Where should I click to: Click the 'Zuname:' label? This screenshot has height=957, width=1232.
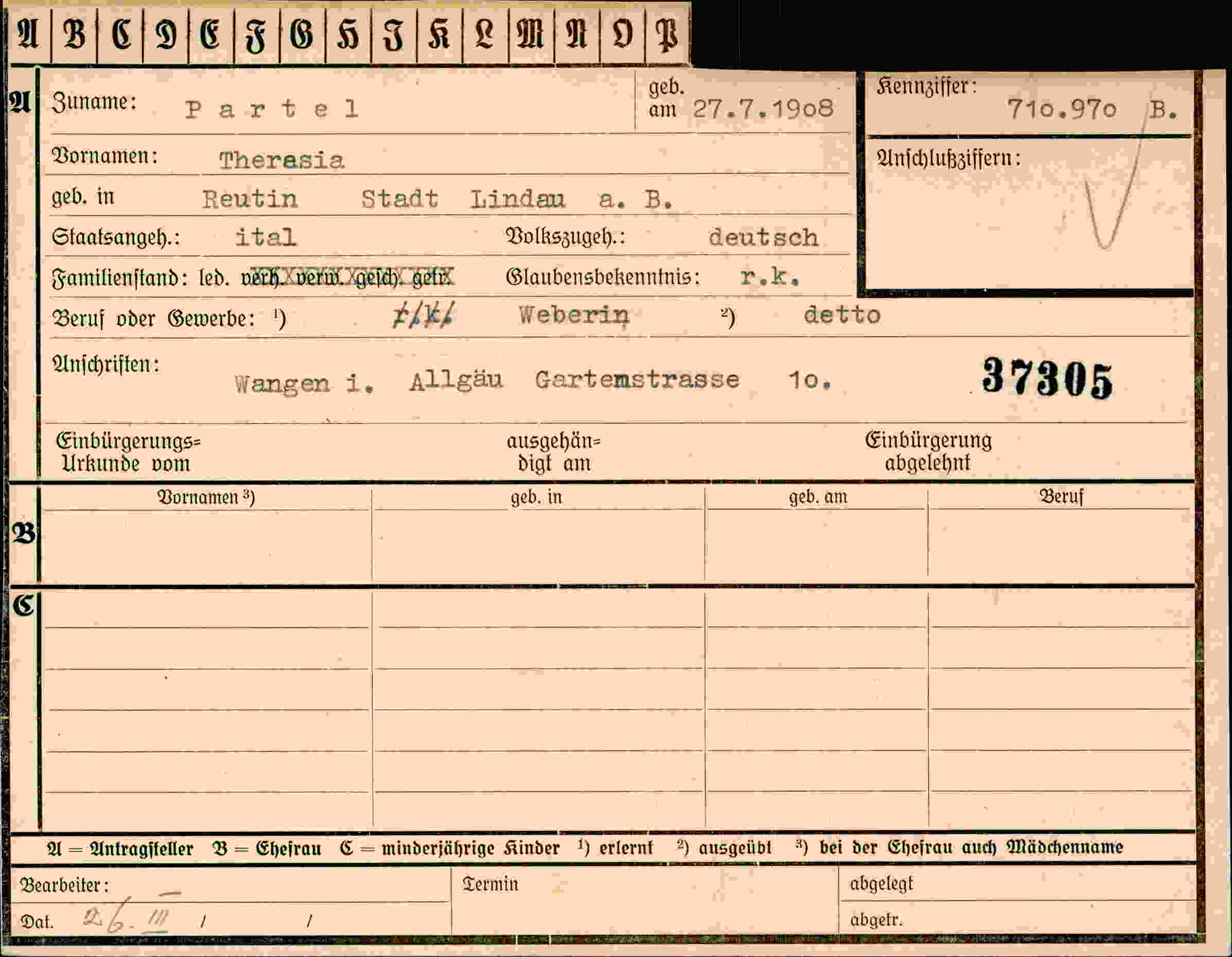[x=94, y=102]
